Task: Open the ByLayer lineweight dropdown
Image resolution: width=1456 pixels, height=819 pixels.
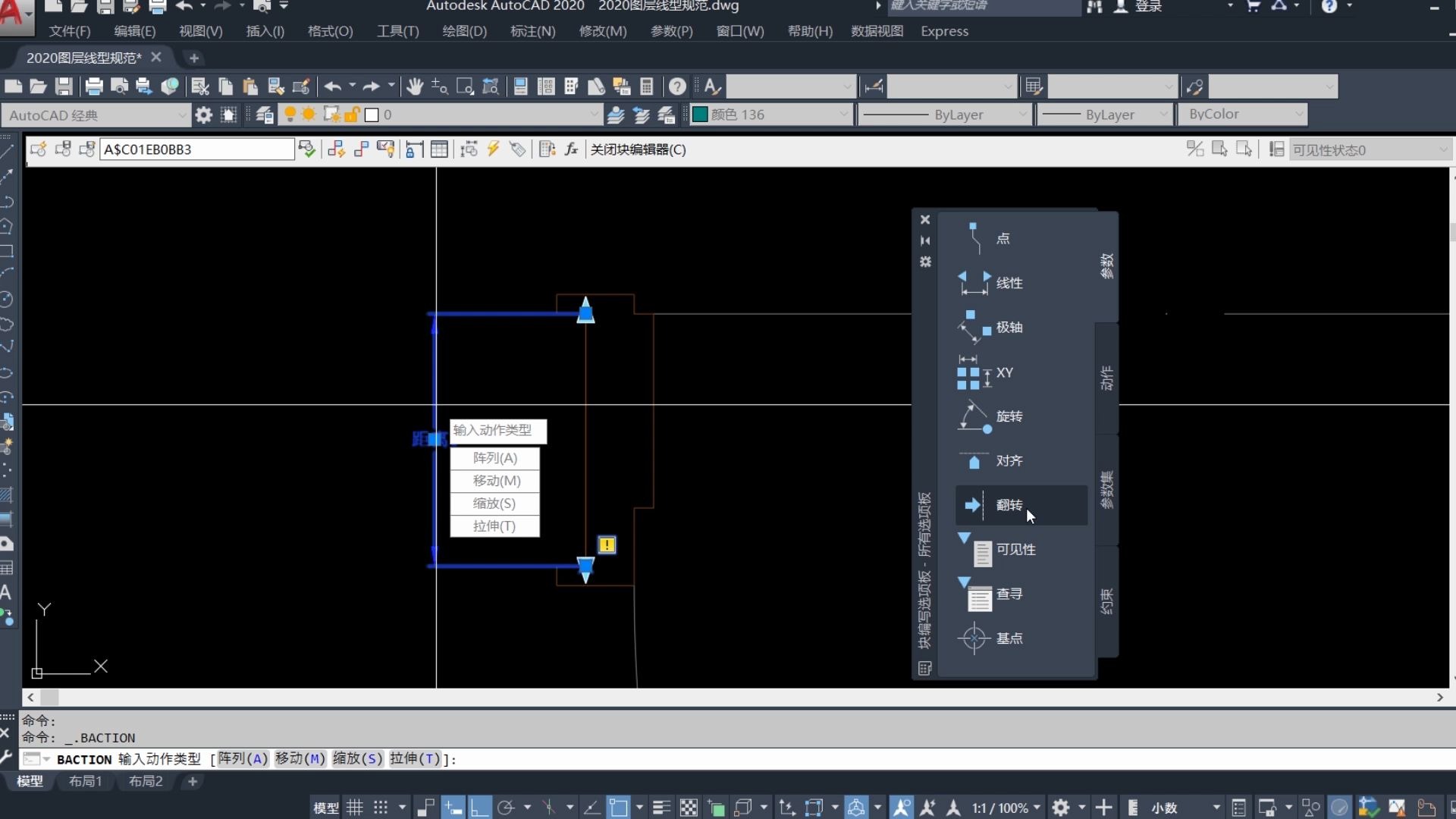Action: tap(1106, 115)
